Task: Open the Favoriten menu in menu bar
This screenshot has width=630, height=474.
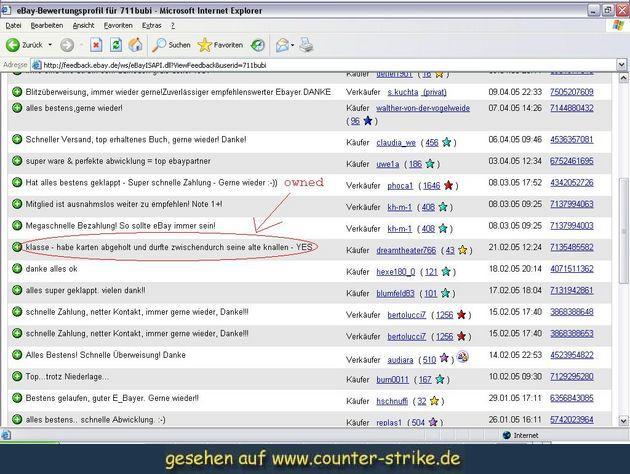Action: tap(118, 26)
